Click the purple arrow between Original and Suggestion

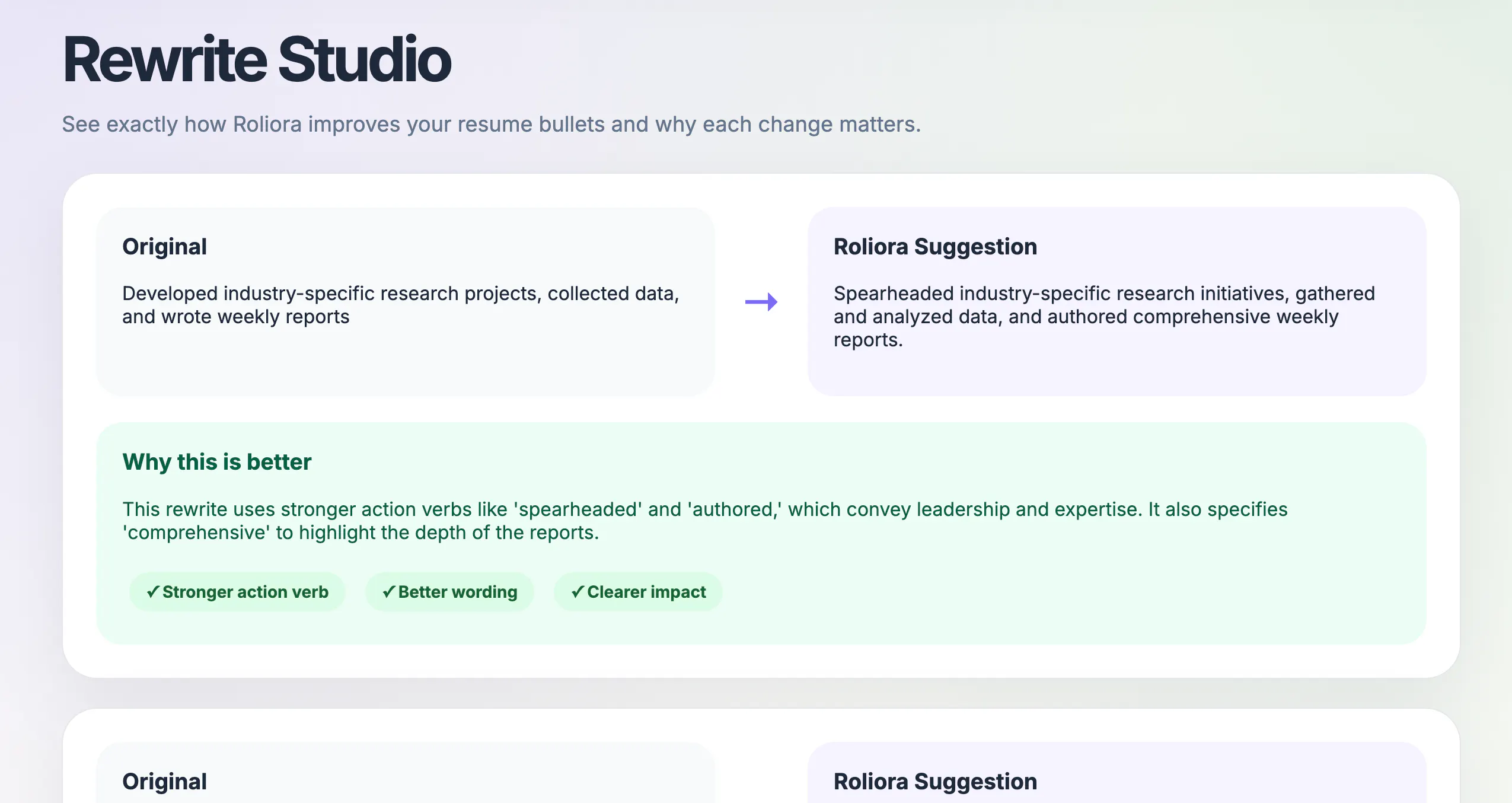click(761, 302)
